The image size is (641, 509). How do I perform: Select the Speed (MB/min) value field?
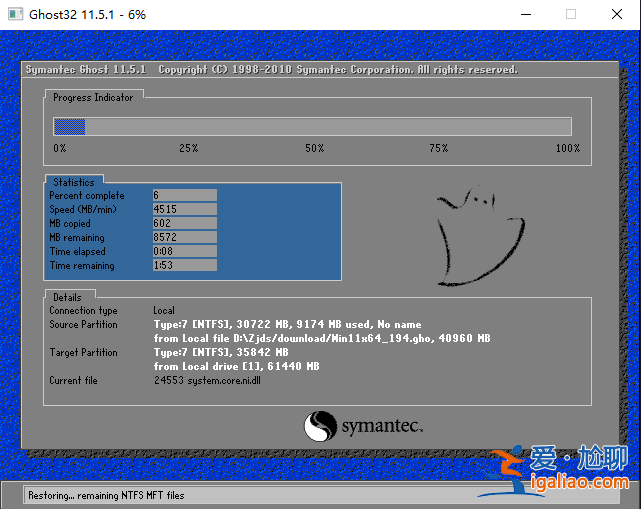(x=184, y=210)
